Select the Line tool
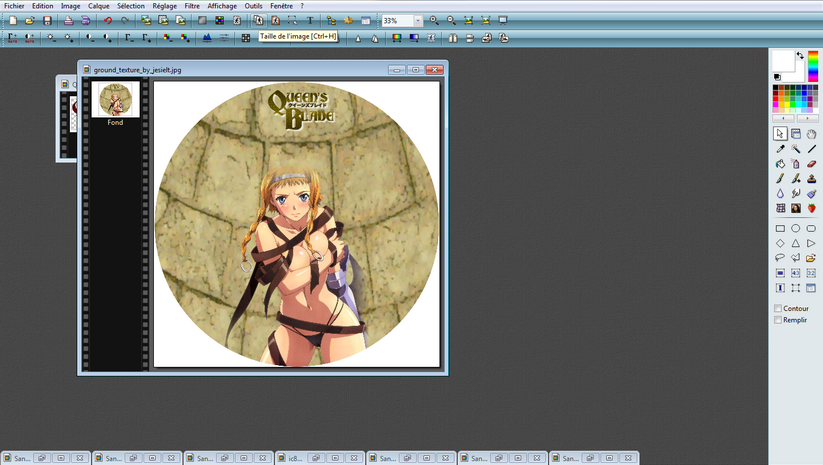Screen dimensions: 823x465 click(x=811, y=149)
